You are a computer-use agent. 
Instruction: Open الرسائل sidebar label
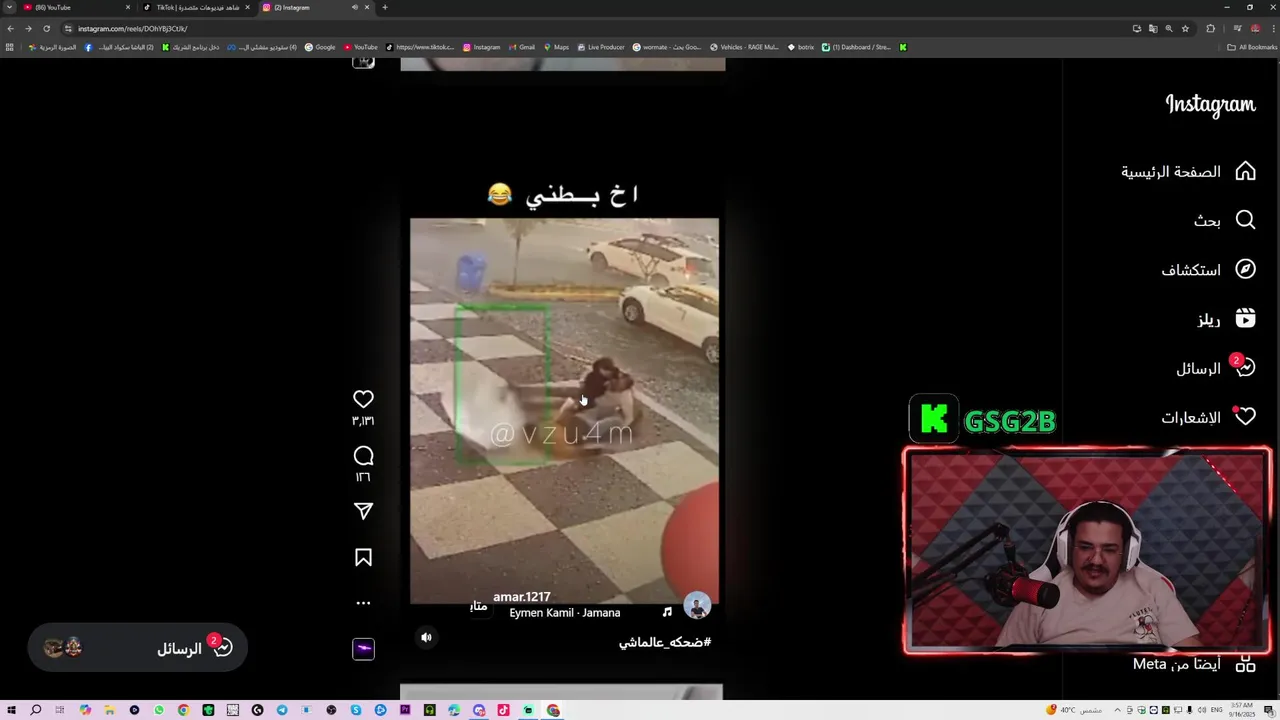tap(1199, 369)
